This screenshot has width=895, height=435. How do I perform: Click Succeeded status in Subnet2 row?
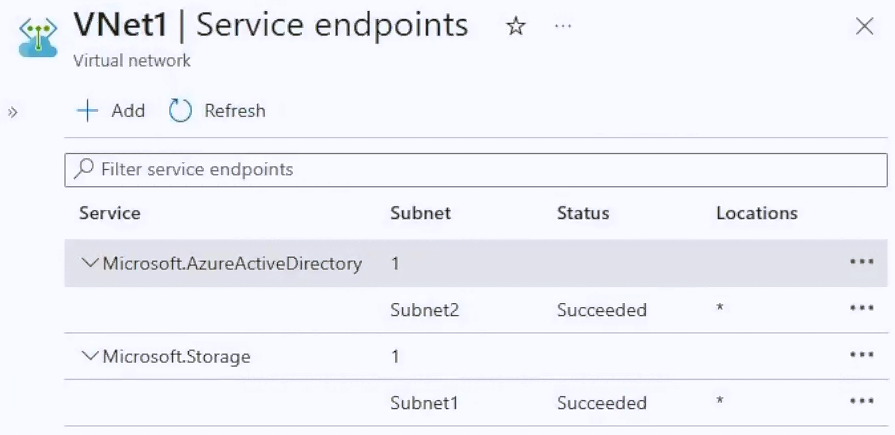(x=602, y=310)
